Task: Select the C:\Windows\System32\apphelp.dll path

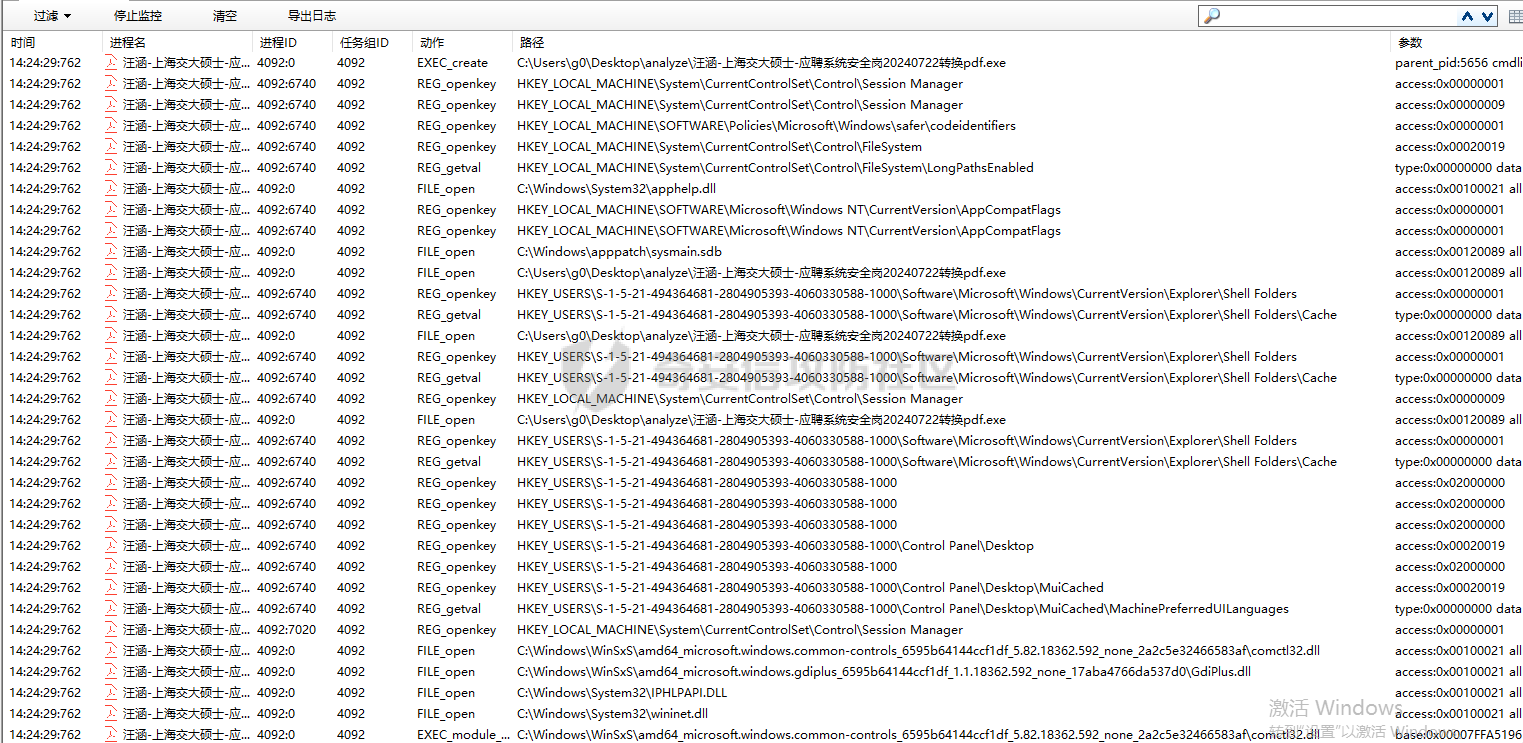Action: [x=616, y=188]
